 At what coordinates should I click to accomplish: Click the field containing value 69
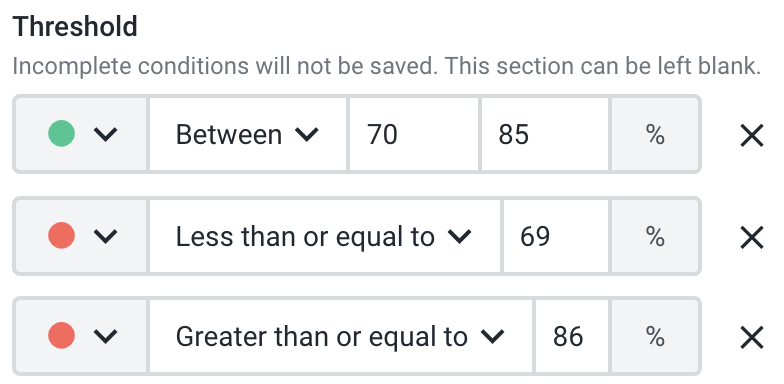[x=556, y=236]
